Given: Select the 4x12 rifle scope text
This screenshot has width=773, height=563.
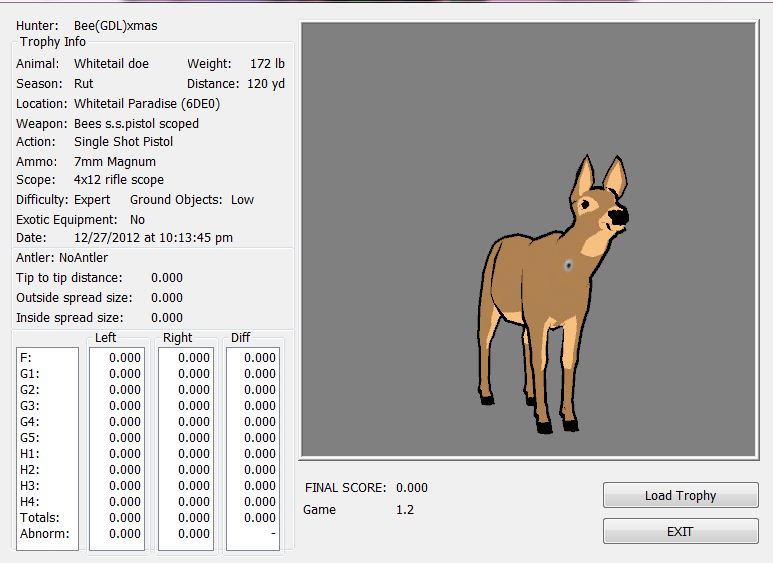Looking at the screenshot, I should (119, 180).
